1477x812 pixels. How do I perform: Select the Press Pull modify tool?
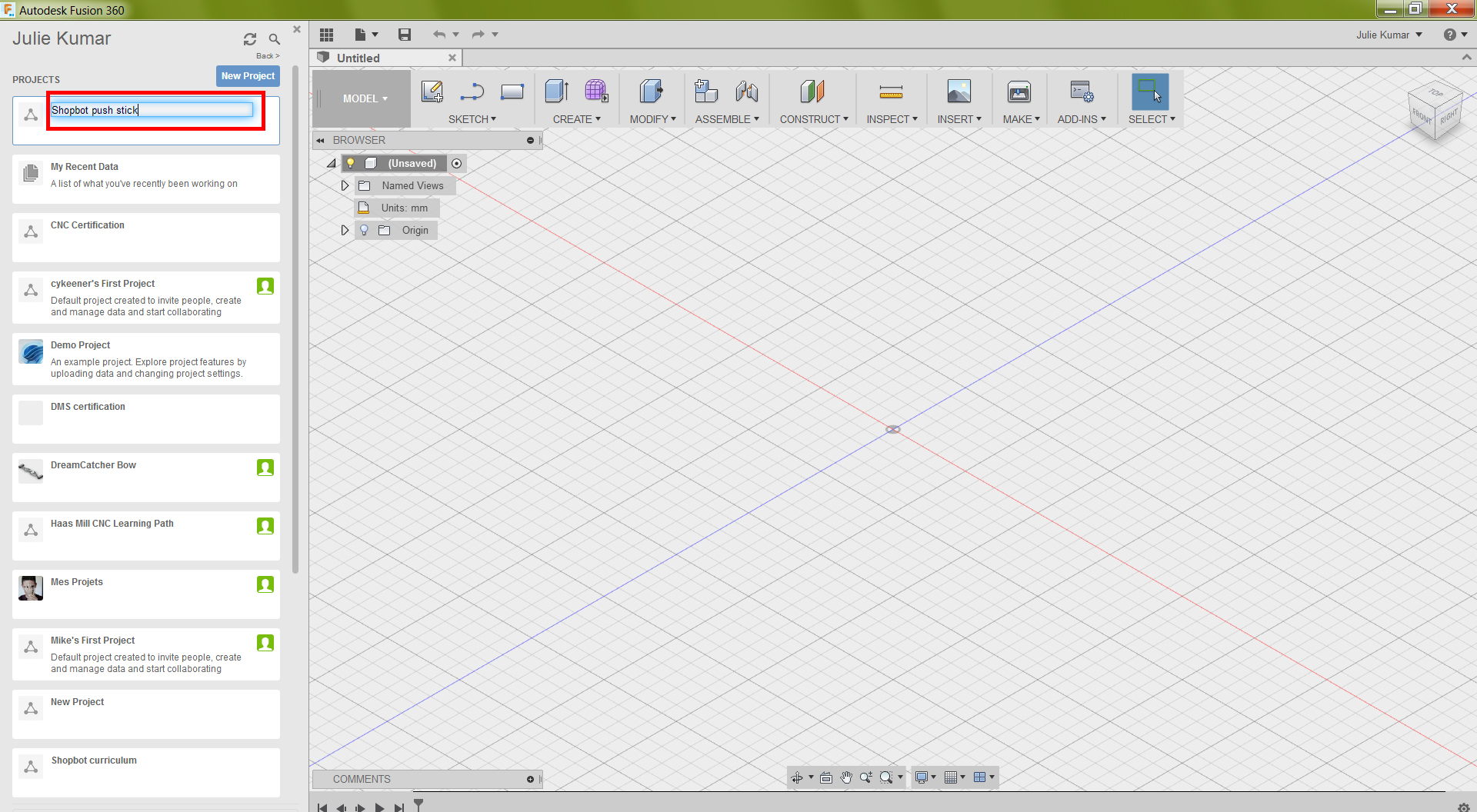(651, 92)
